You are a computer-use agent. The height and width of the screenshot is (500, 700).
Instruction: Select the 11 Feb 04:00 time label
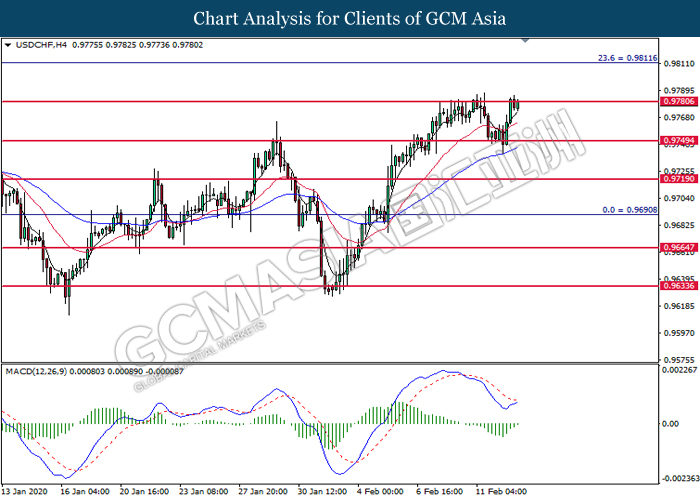[501, 492]
